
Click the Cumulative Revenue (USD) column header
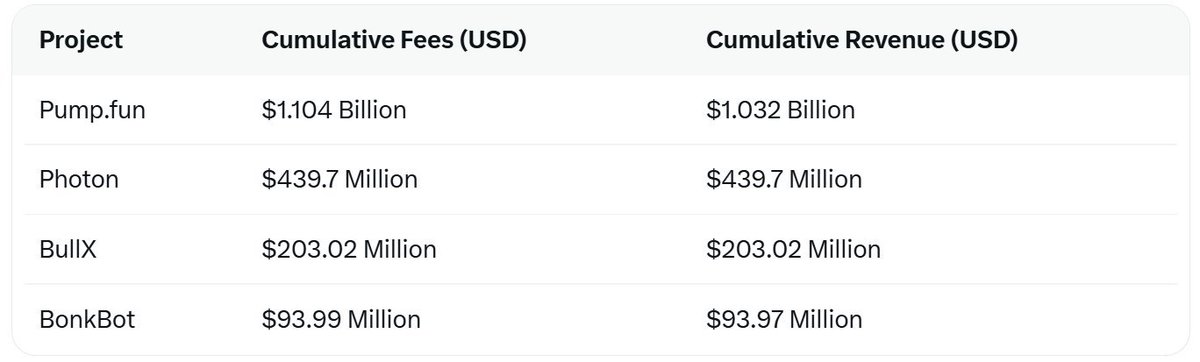(862, 41)
